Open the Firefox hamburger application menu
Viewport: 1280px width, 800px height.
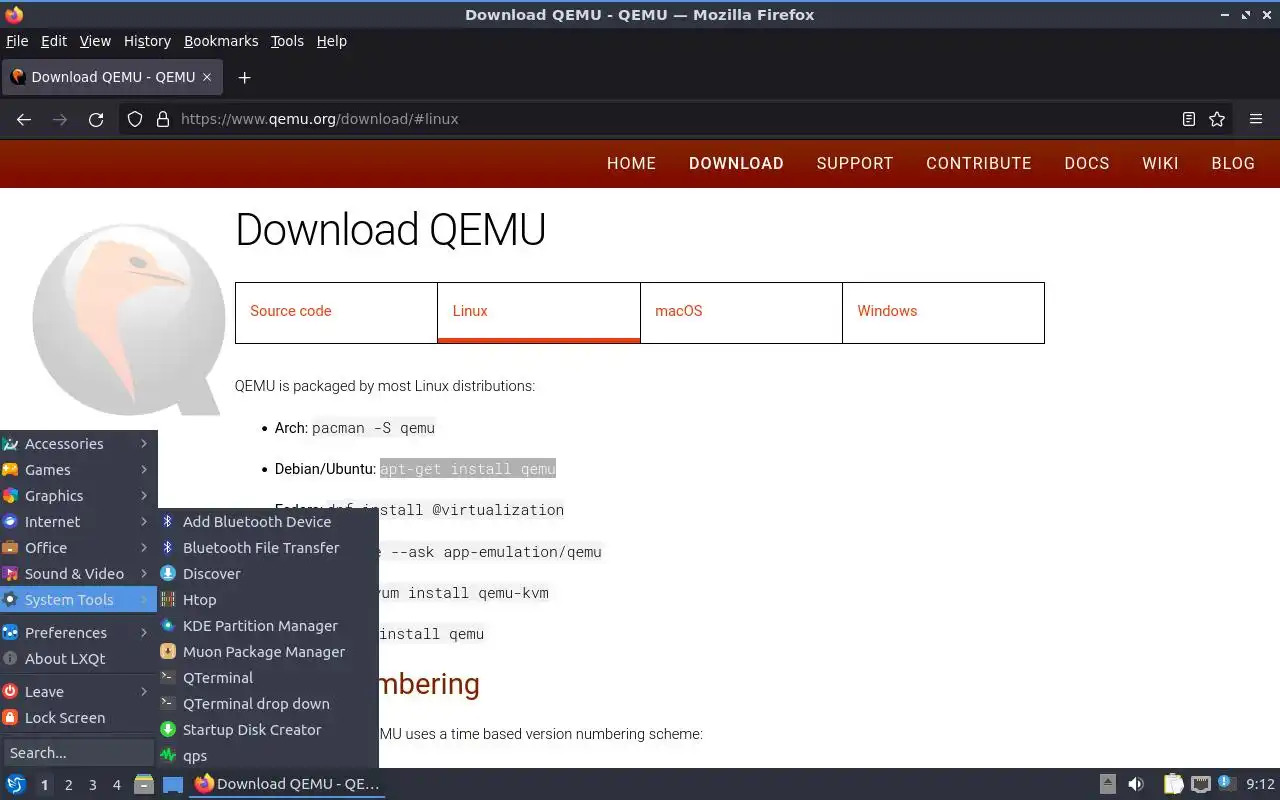click(1256, 119)
